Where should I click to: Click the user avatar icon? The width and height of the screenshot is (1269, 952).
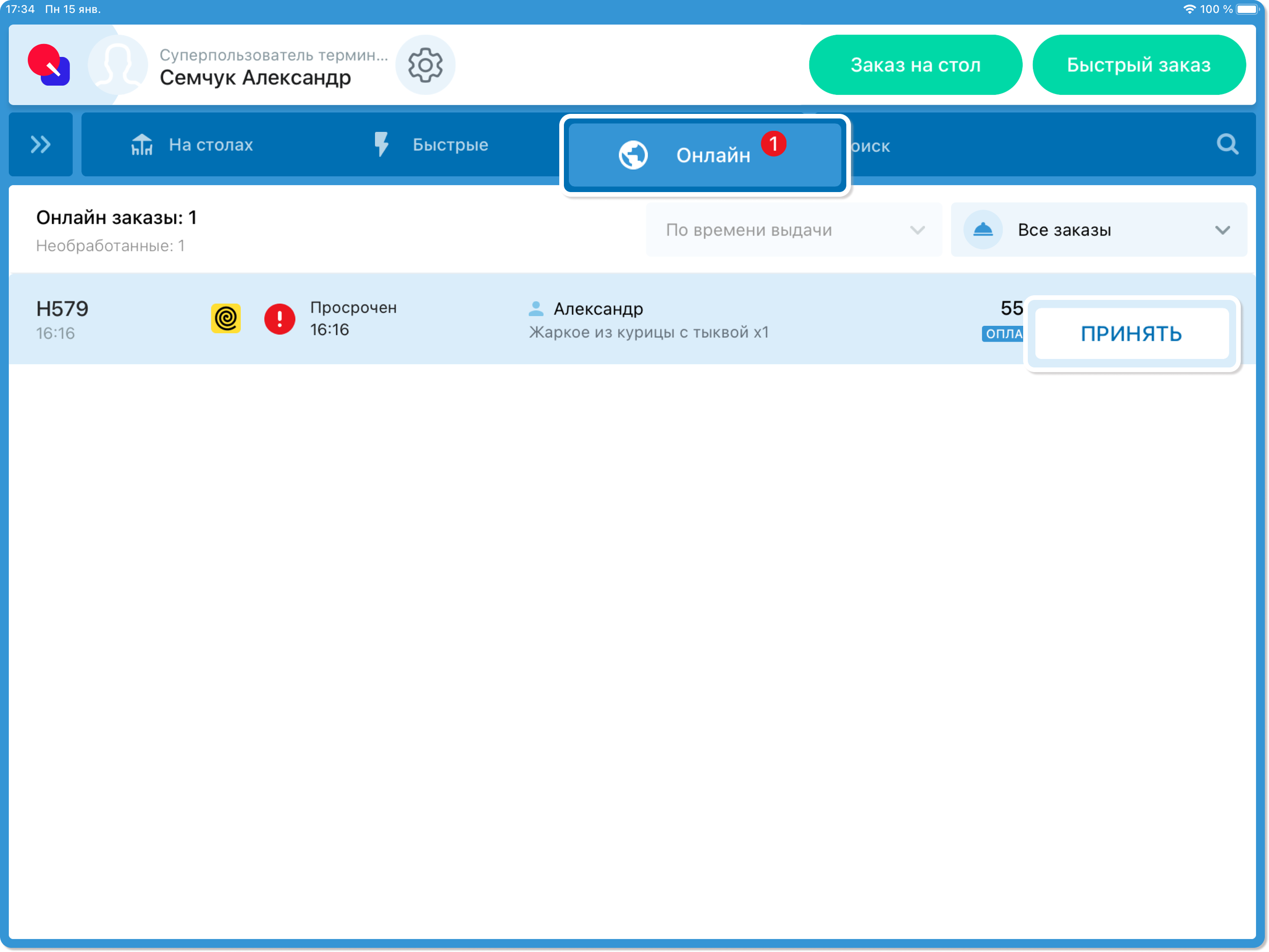[x=118, y=65]
